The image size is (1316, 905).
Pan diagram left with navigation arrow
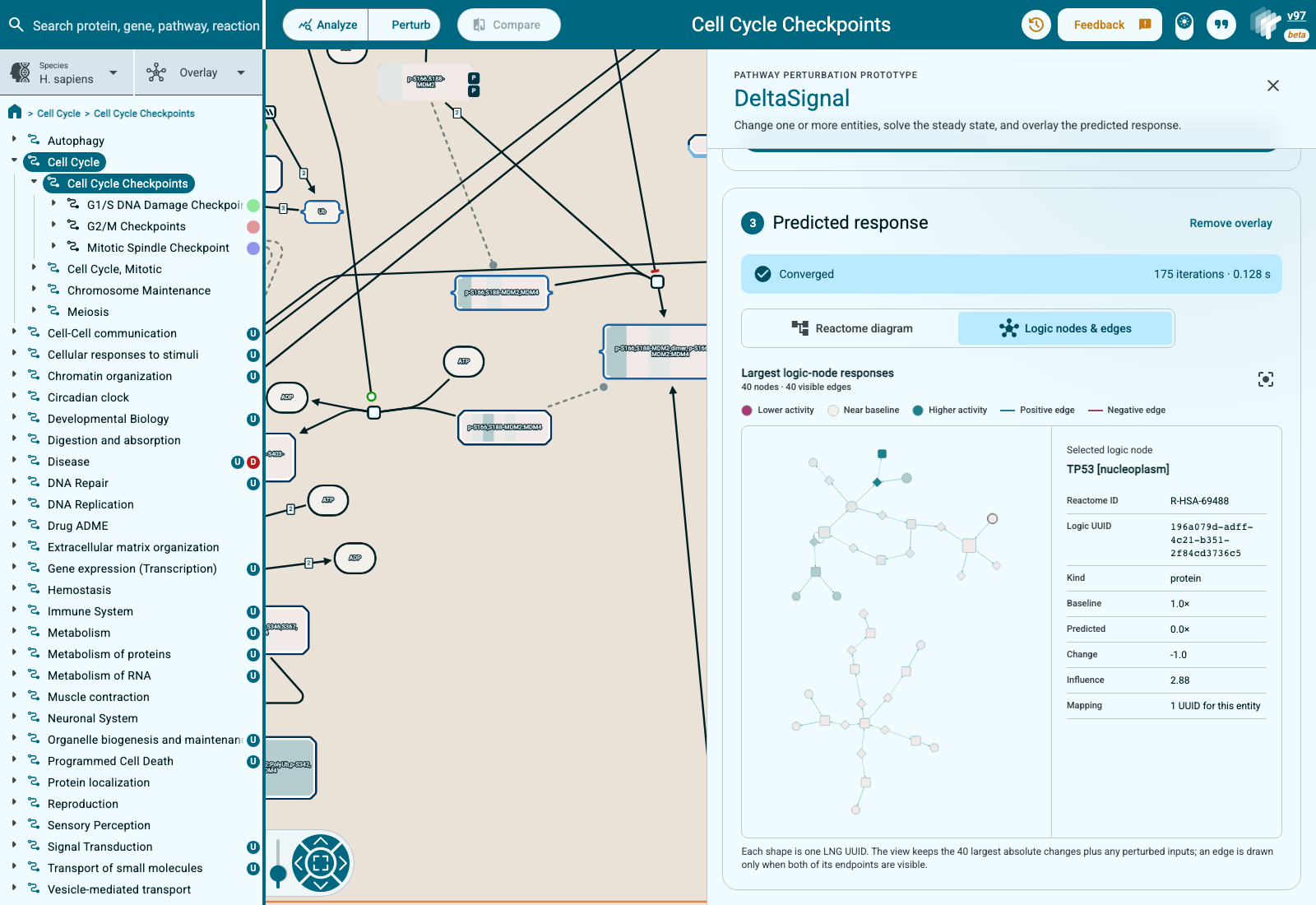(x=299, y=863)
